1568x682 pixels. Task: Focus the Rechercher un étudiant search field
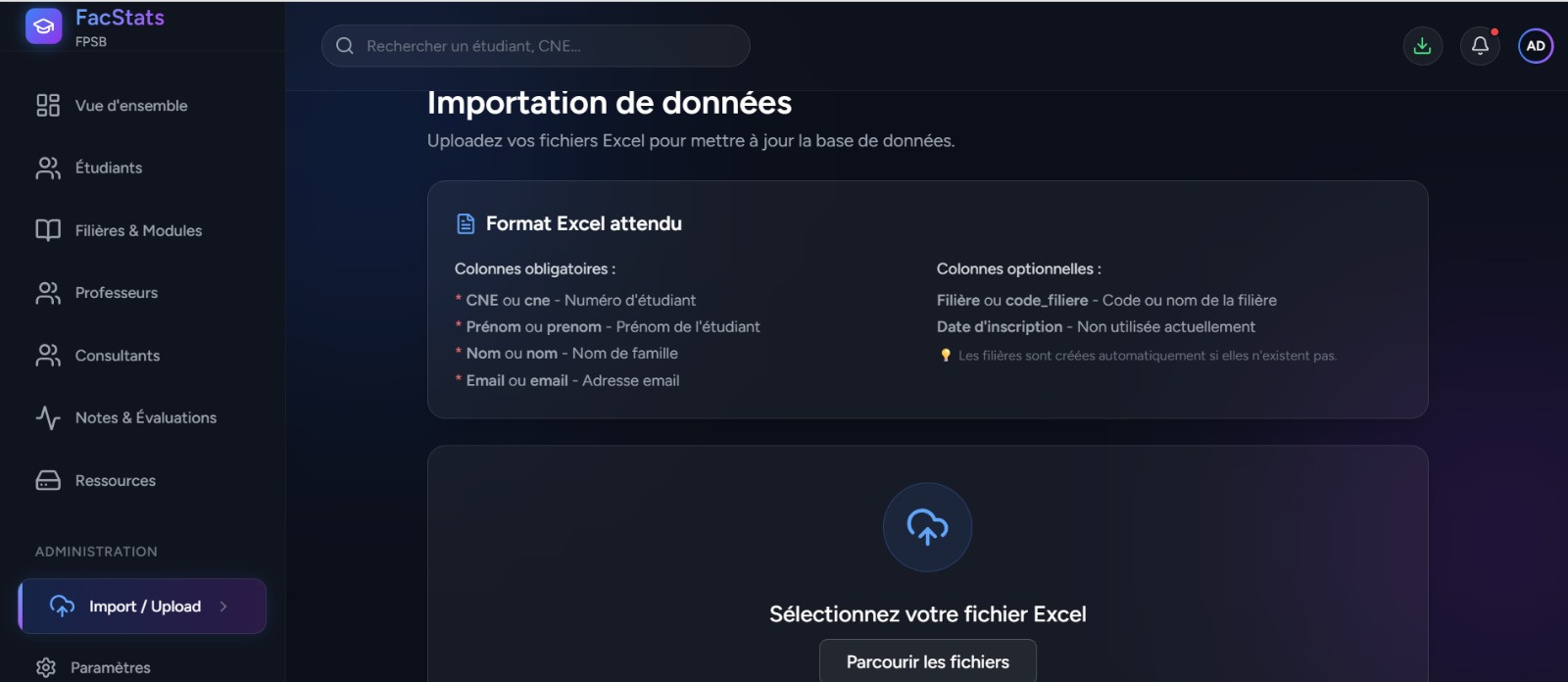(x=536, y=46)
